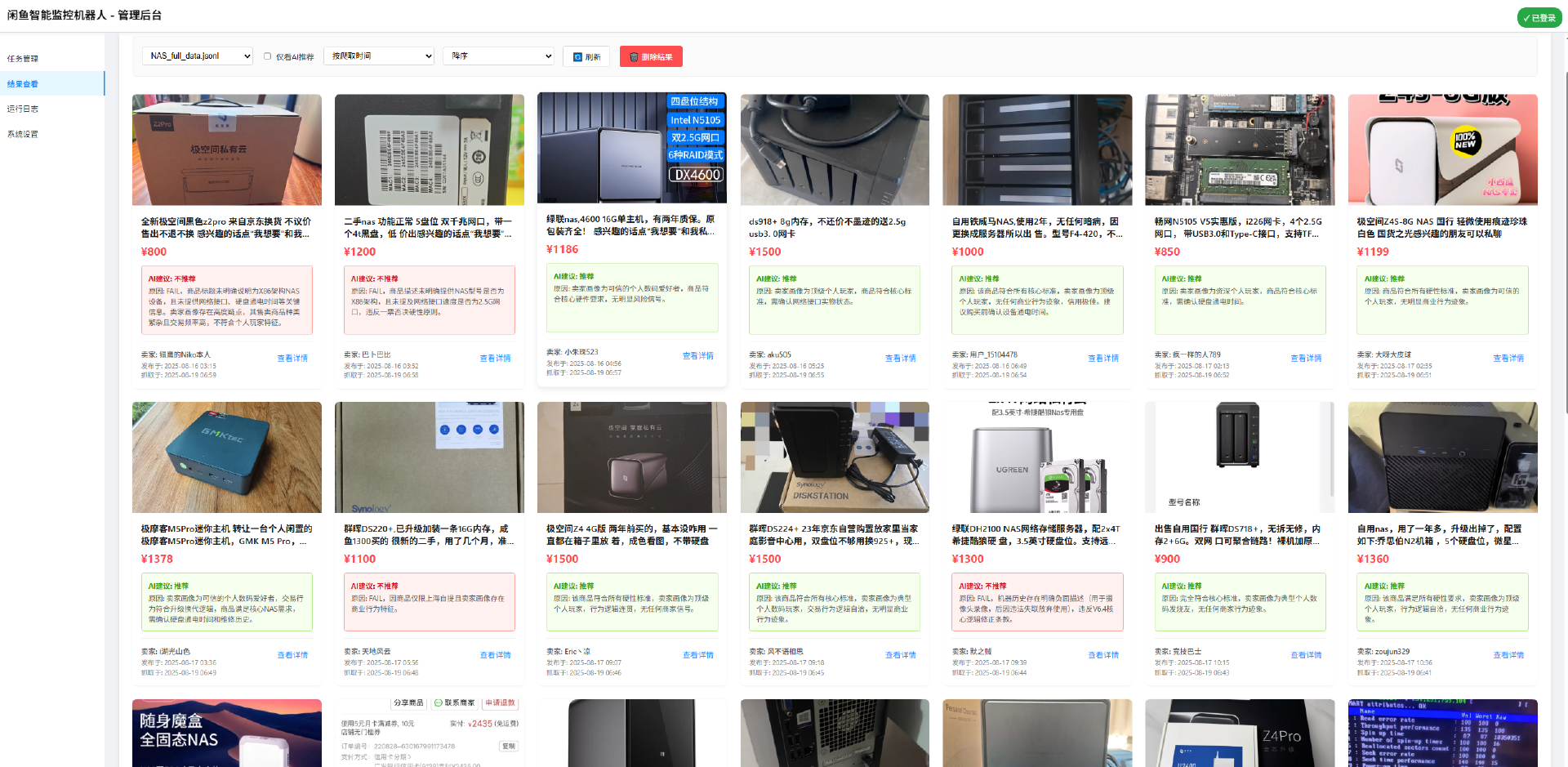Open the 降序 sort order dropdown
Screen dimensions: 1568x767
(x=498, y=56)
